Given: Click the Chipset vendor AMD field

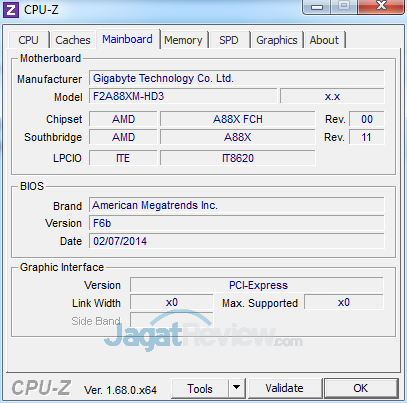Looking at the screenshot, I should point(123,119).
